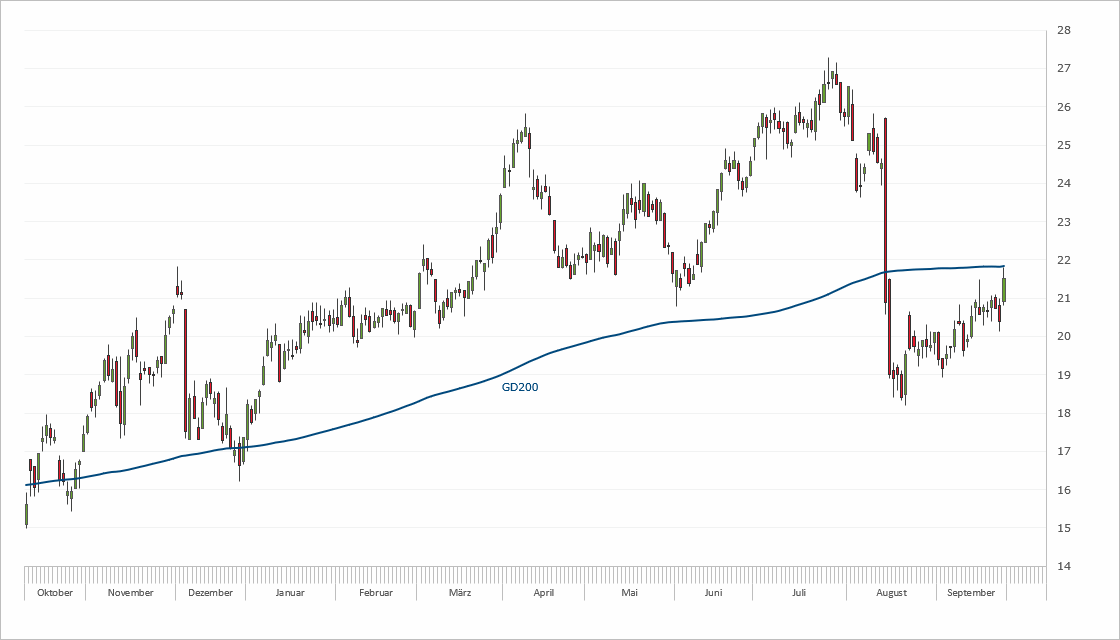Click the GD200 moving average label
Screen dimensions: 1120x640
[520, 387]
